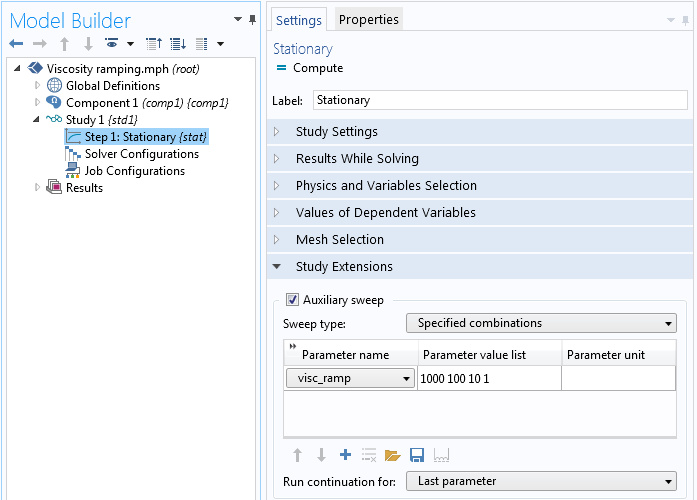Click the Compute button
697x500 pixels.
310,68
